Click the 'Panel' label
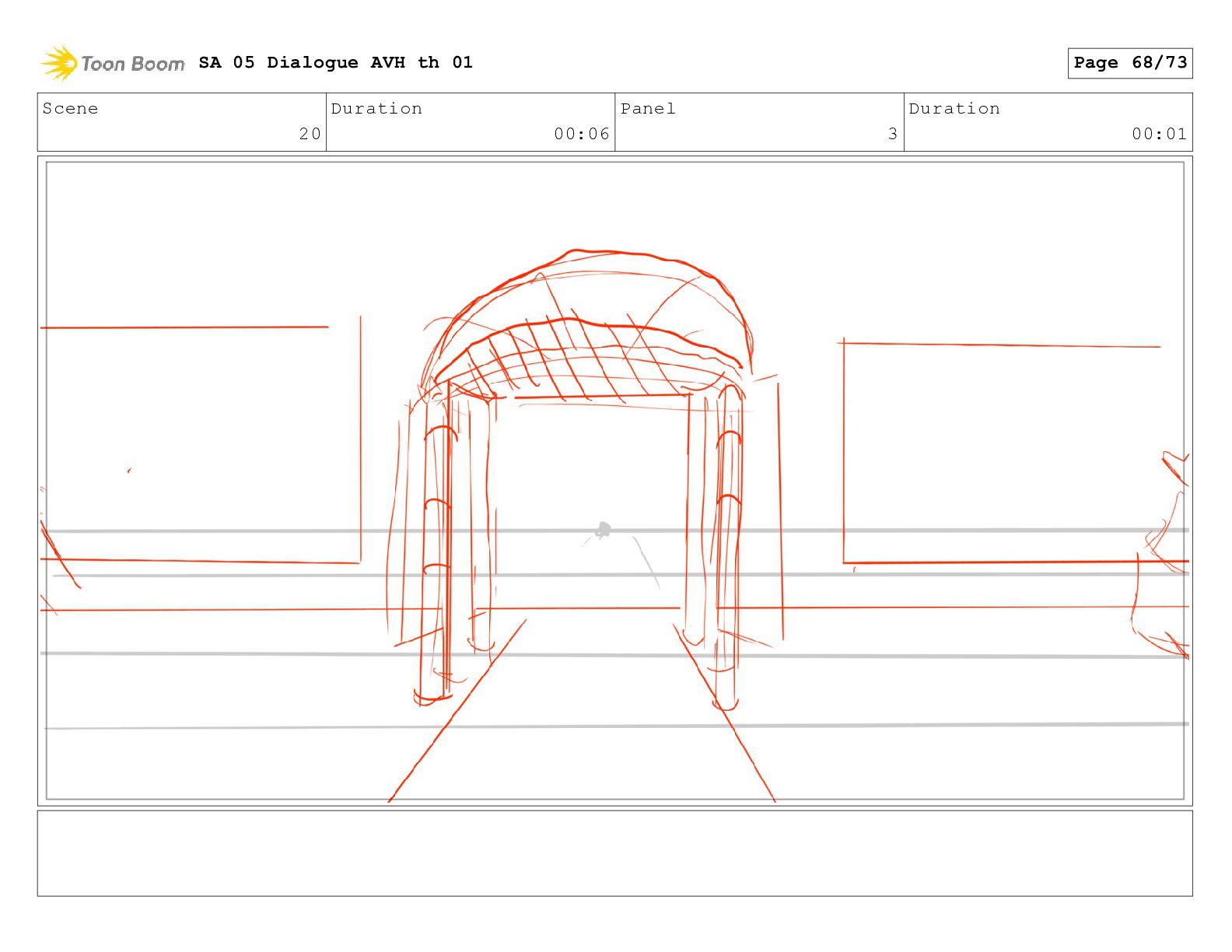The image size is (1232, 952). tap(648, 108)
